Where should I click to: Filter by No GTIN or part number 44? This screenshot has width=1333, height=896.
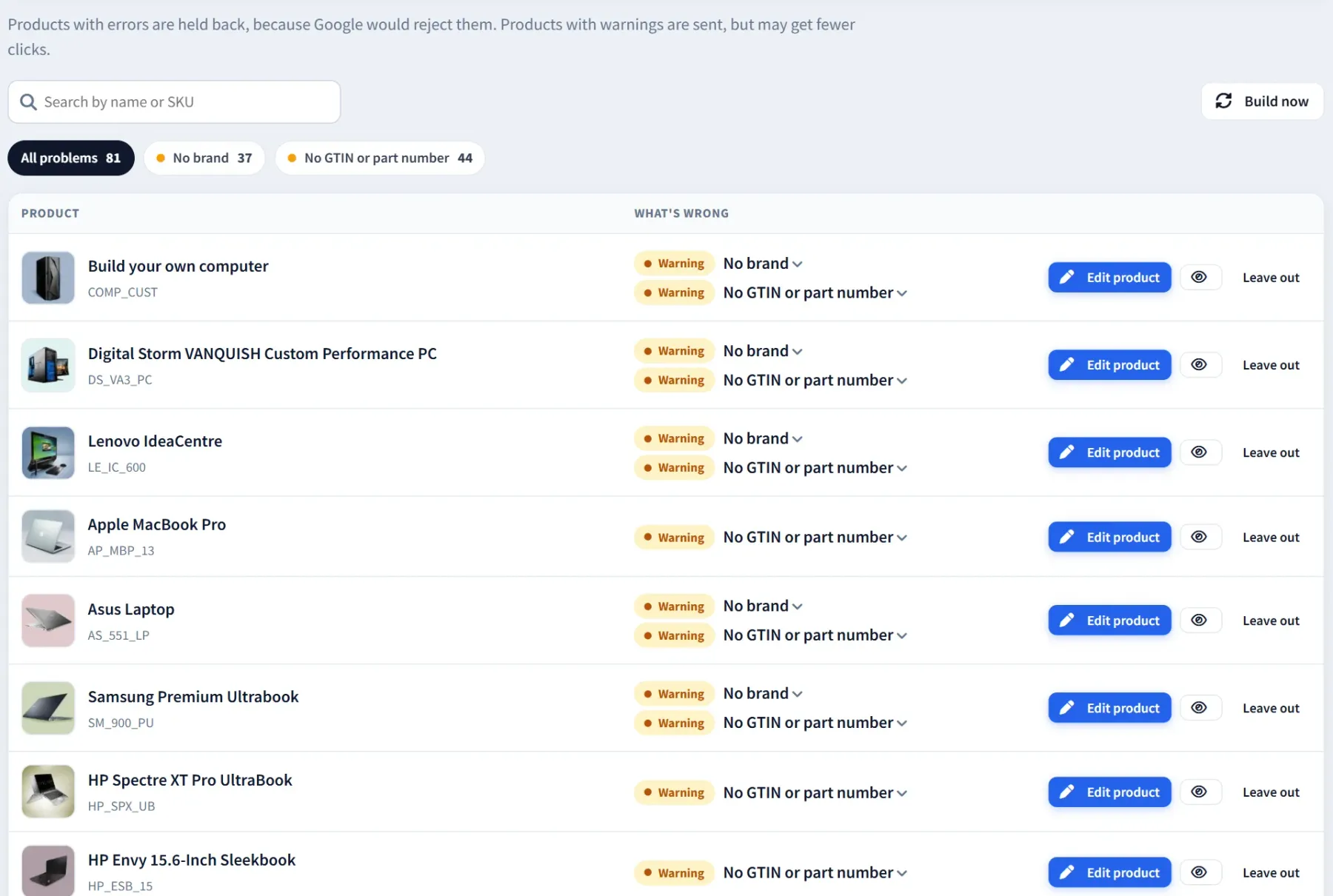380,158
